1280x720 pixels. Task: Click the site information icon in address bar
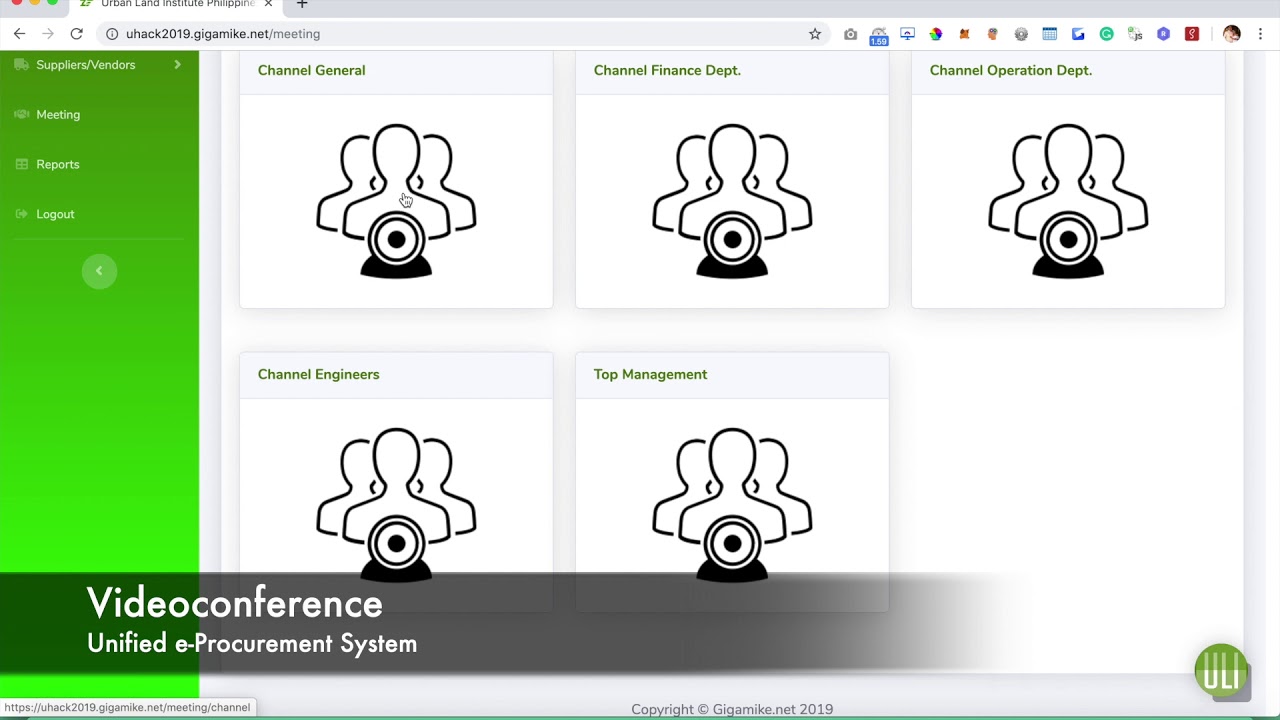point(112,34)
